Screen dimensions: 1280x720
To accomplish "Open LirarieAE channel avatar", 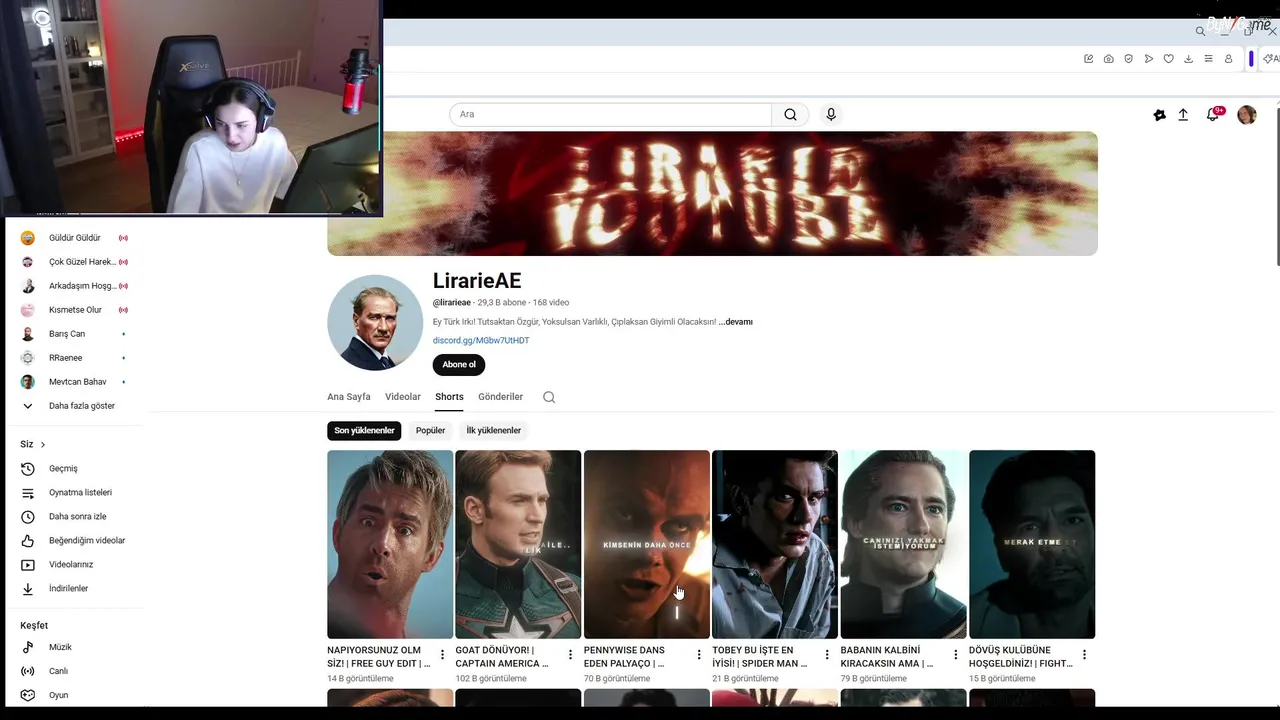I will pyautogui.click(x=375, y=323).
